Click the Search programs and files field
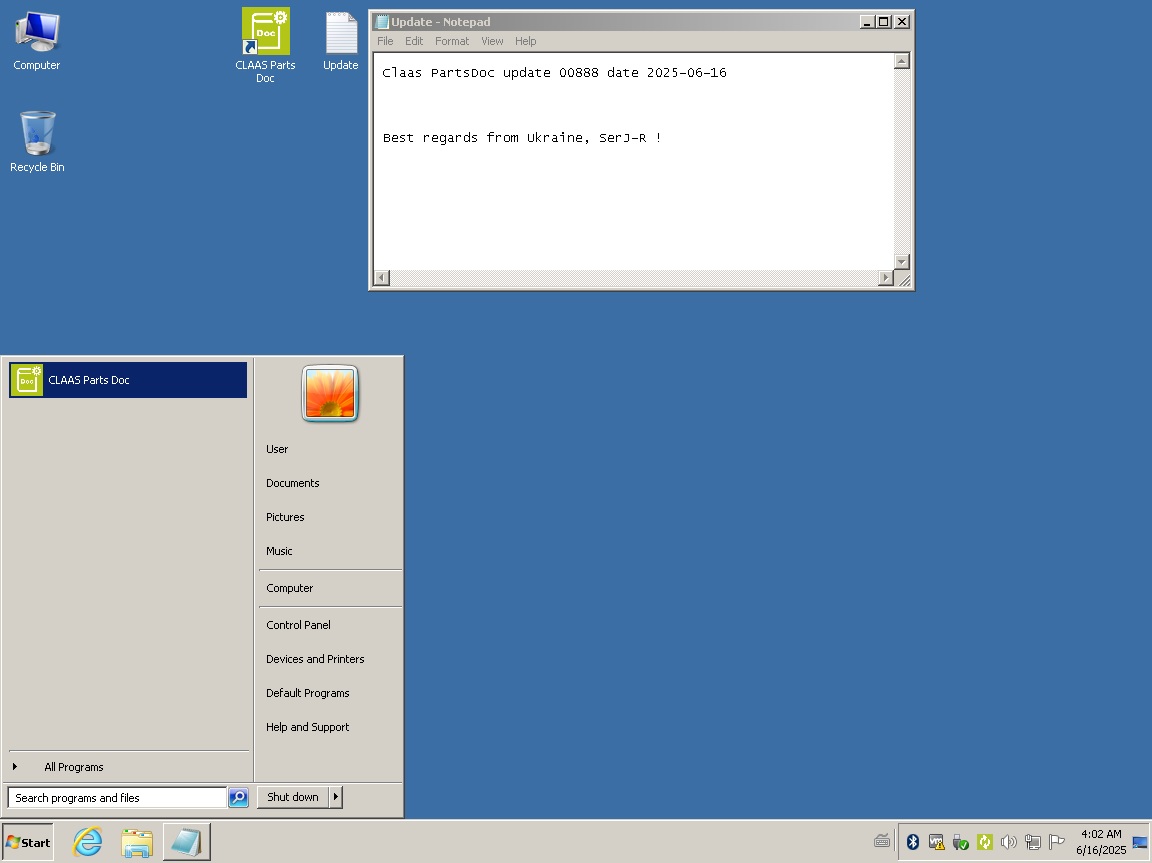1152x863 pixels. 117,798
